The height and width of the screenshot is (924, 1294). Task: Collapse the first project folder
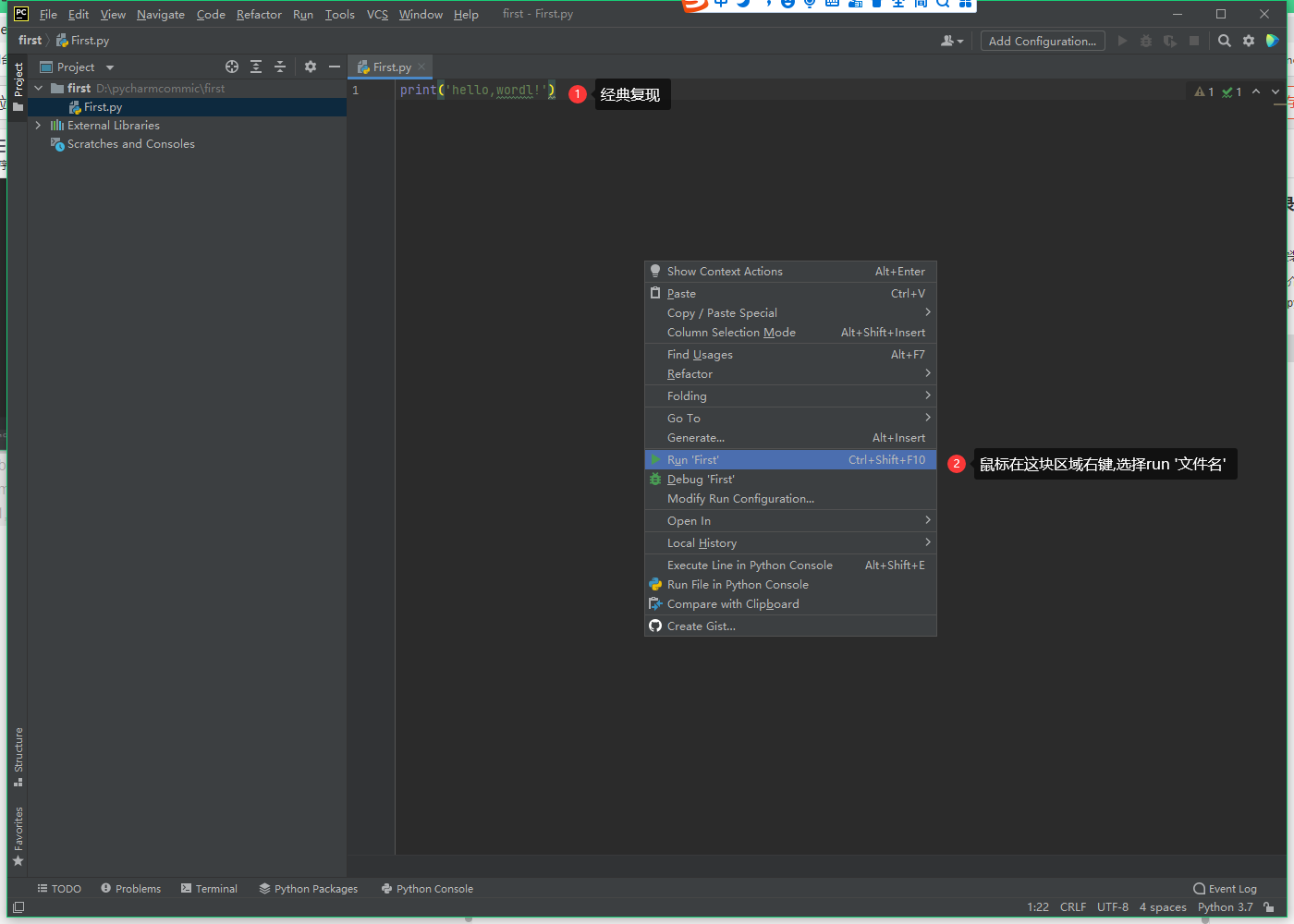[39, 89]
